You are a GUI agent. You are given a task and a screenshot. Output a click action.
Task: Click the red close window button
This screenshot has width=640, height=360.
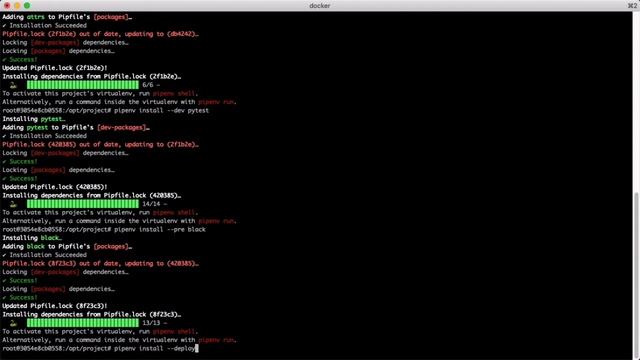tap(7, 5)
